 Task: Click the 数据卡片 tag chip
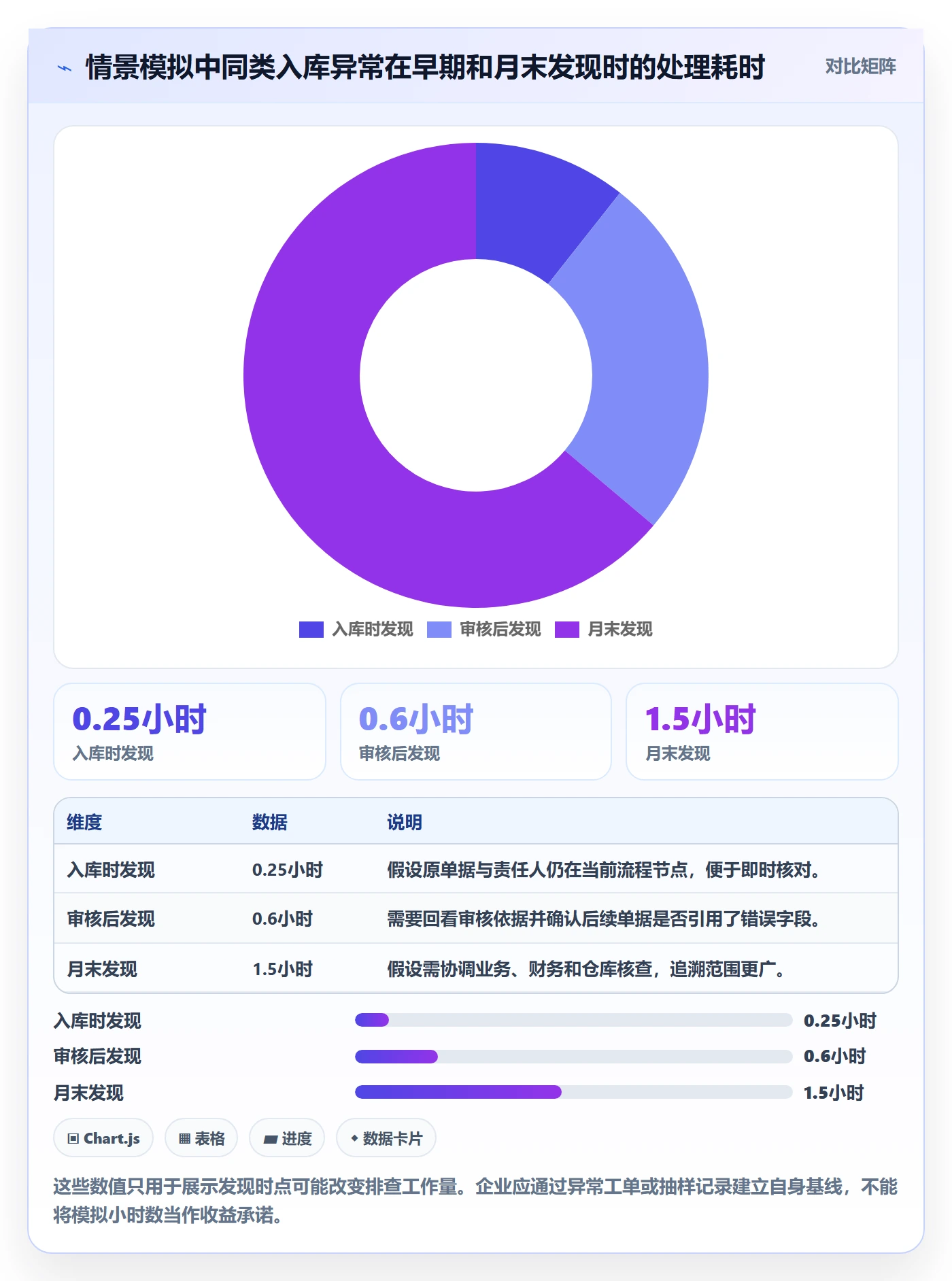click(x=386, y=1138)
